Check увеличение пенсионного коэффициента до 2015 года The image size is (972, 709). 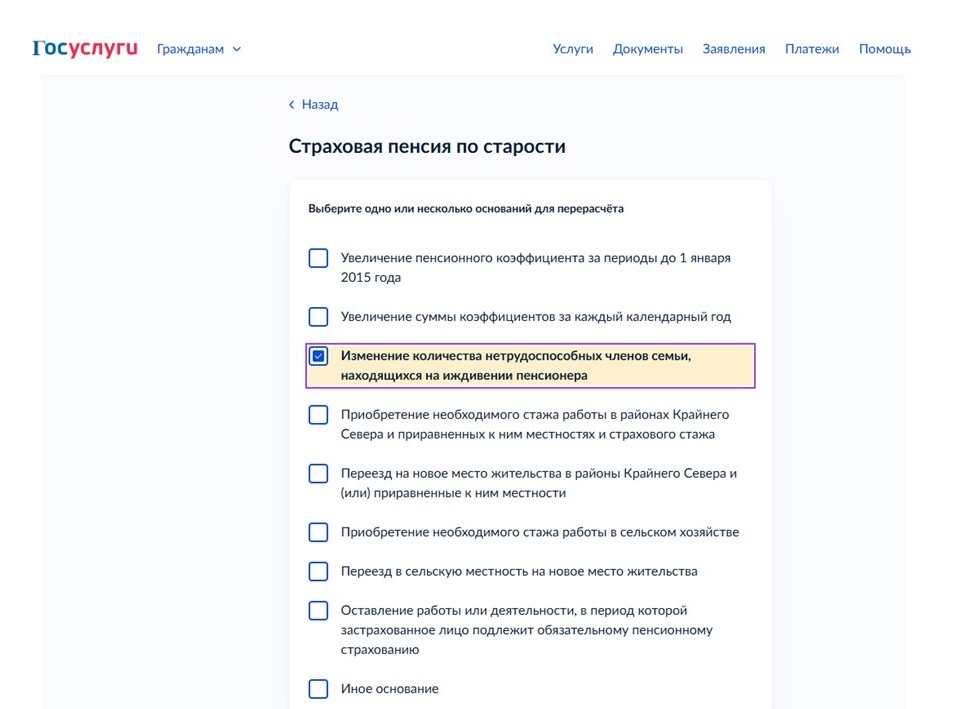(318, 258)
